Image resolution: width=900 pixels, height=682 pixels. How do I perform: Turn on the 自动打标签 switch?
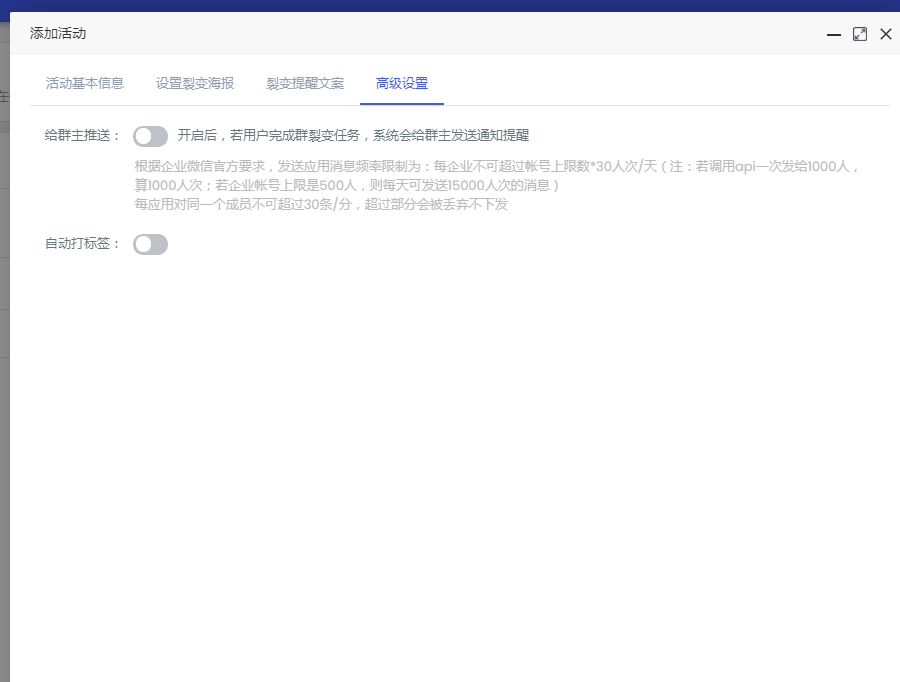click(150, 244)
